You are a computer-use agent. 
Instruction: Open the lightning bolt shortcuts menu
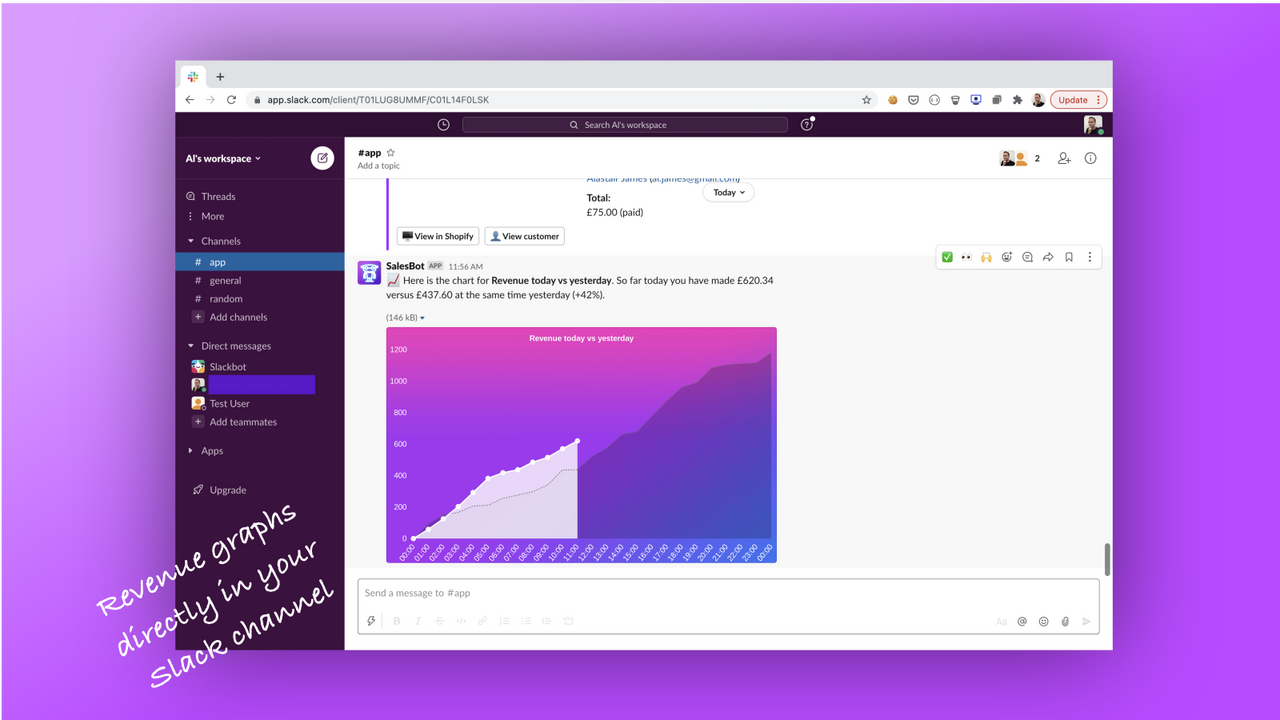tap(371, 620)
